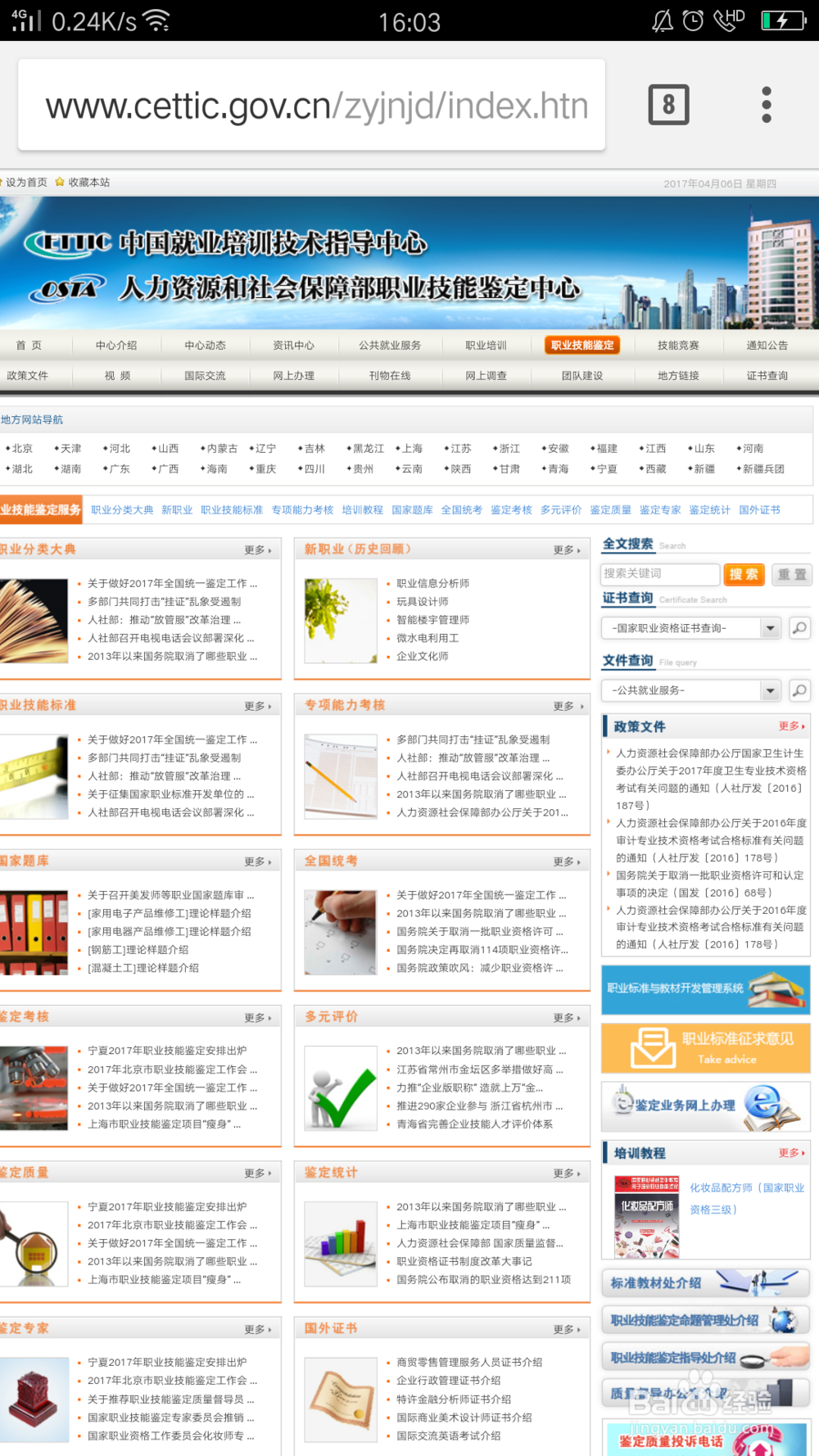Open [钢筋工]理论样题介绍 link
819x1456 pixels.
pyautogui.click(x=138, y=949)
